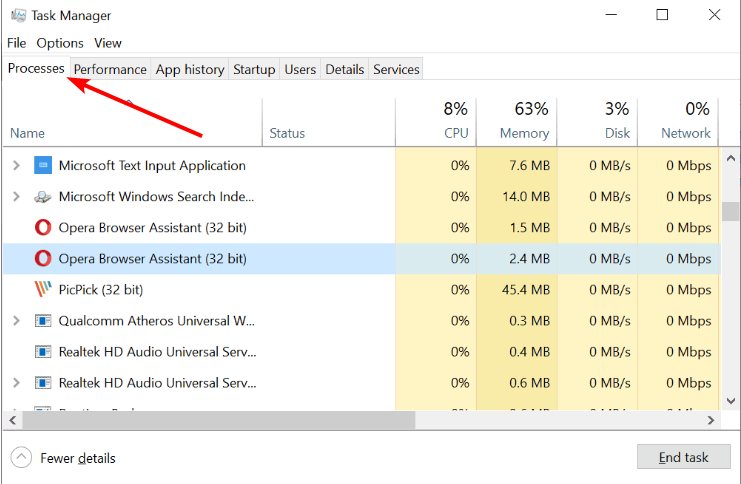The image size is (741, 484).
Task: Expand the Realtek HD Audio 0.6 MB group
Action: [x=17, y=383]
